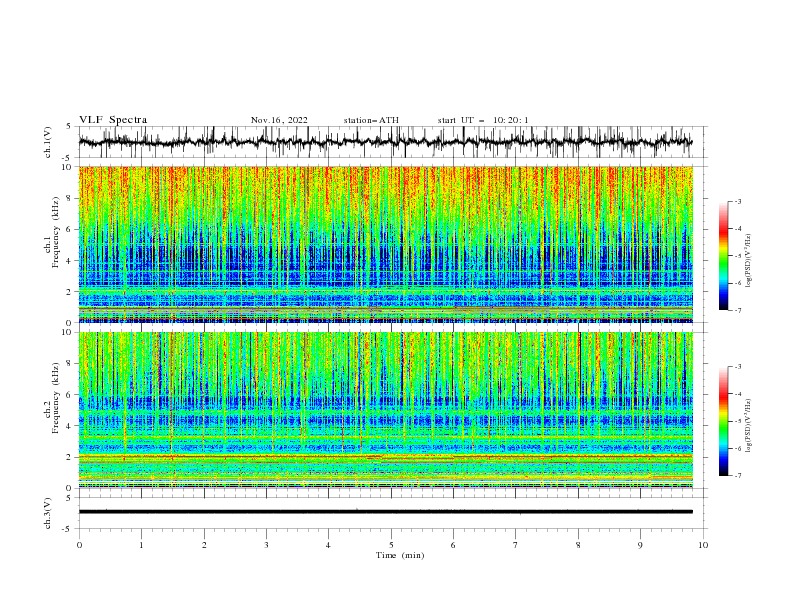Click the "-3" label on ch.1 color bar

point(738,201)
